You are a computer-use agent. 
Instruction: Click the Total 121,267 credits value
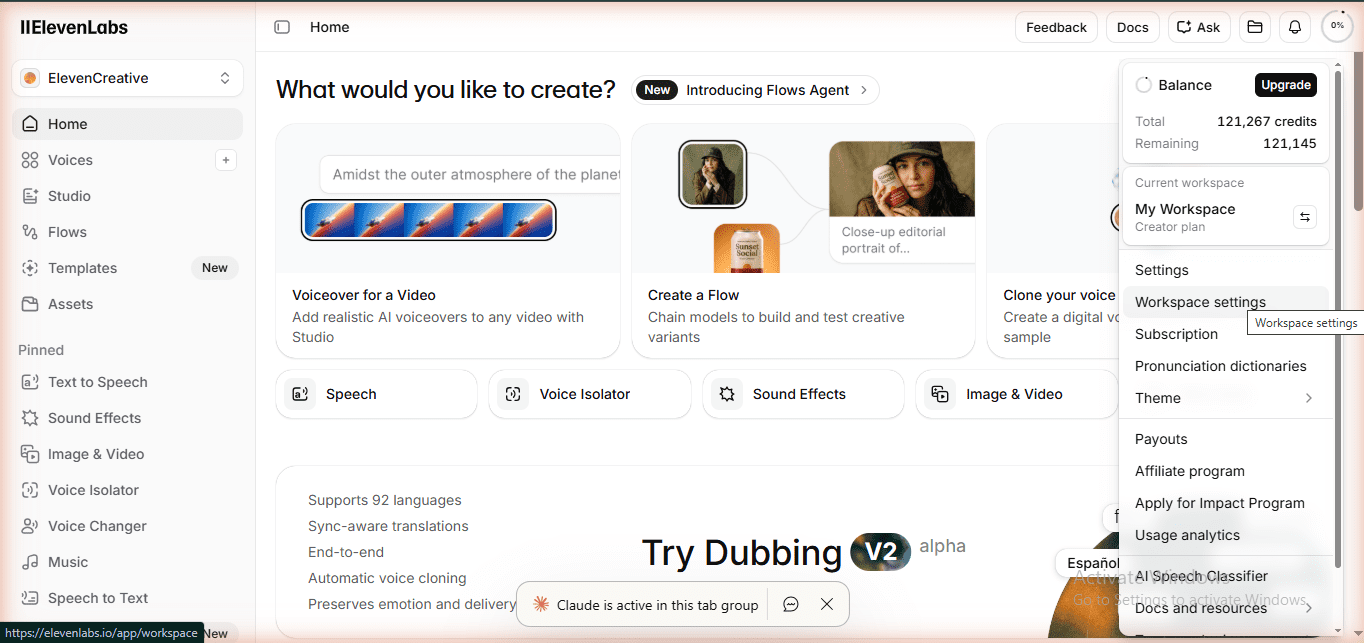(1267, 121)
